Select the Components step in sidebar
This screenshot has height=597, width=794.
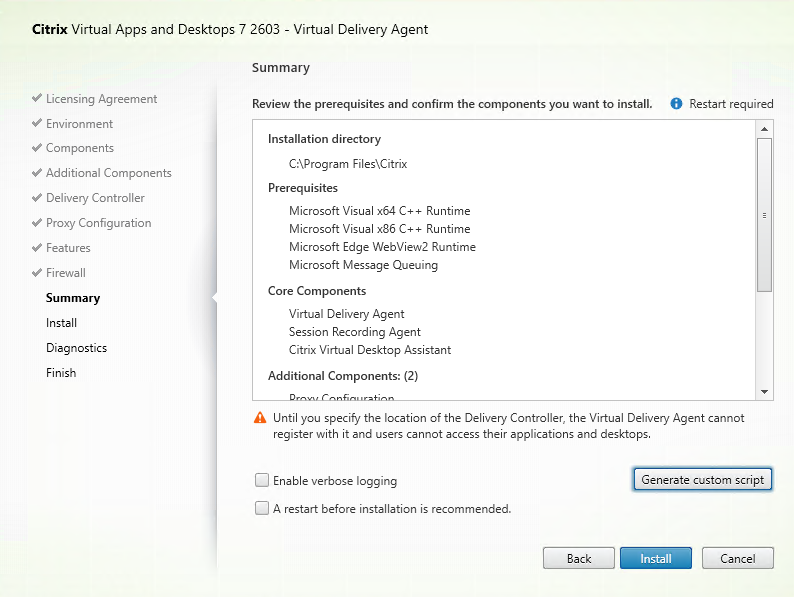(x=80, y=148)
